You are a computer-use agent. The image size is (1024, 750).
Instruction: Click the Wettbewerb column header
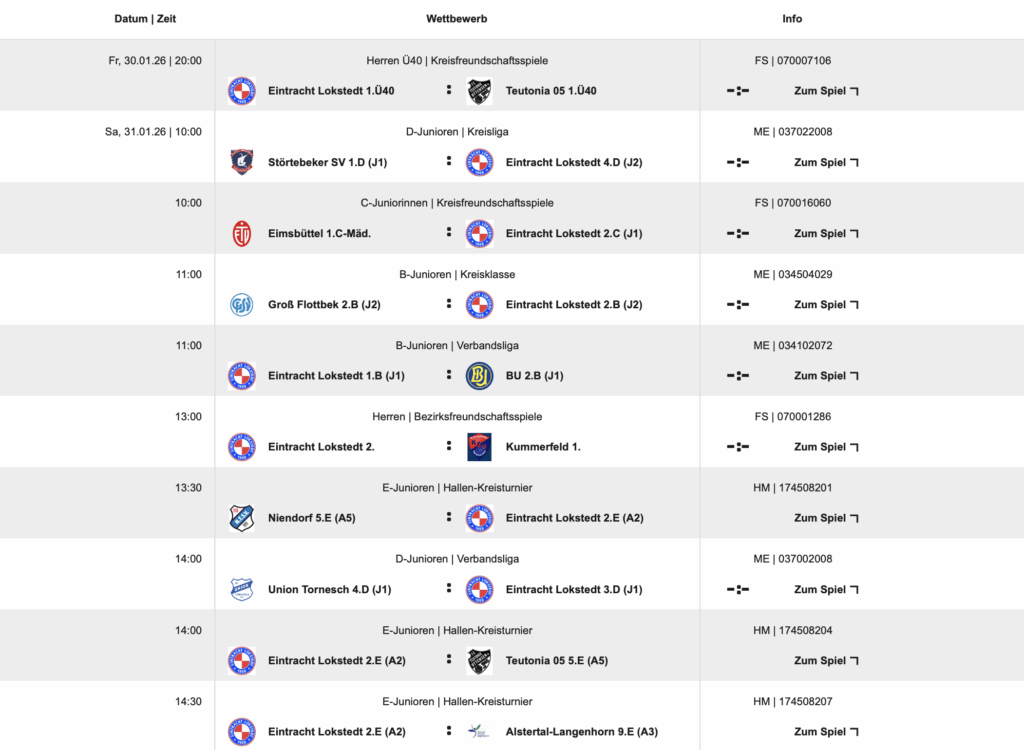(x=457, y=19)
